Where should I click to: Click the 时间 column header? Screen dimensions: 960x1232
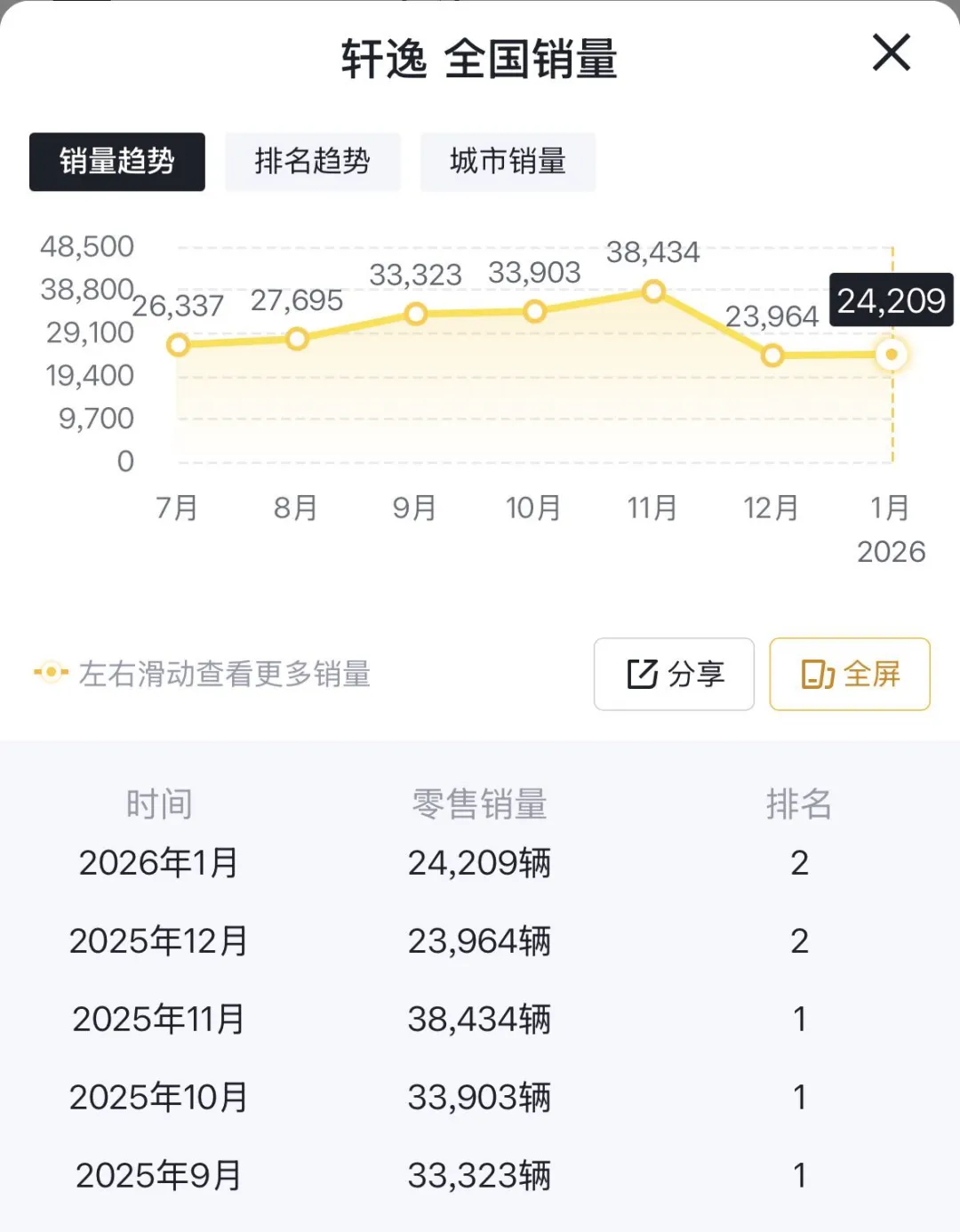click(159, 804)
